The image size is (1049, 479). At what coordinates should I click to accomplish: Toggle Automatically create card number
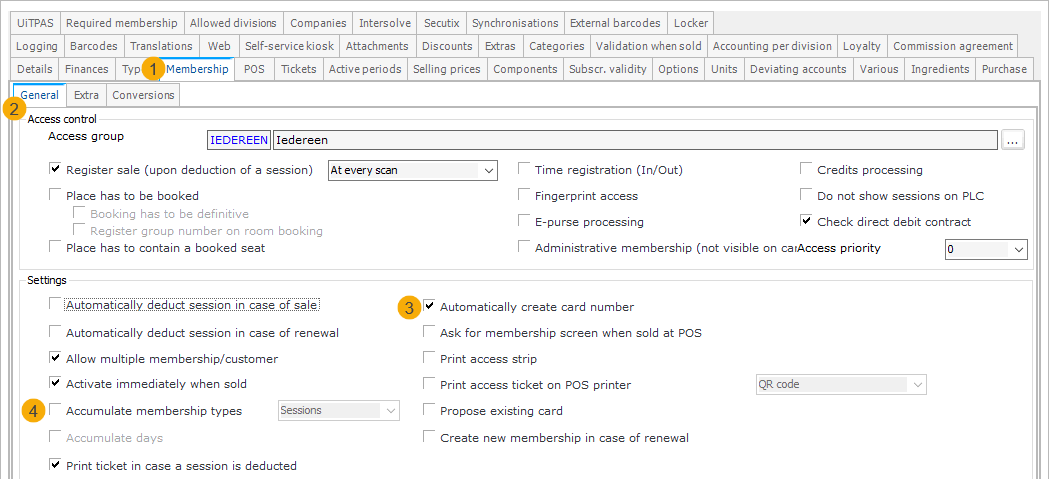[430, 307]
